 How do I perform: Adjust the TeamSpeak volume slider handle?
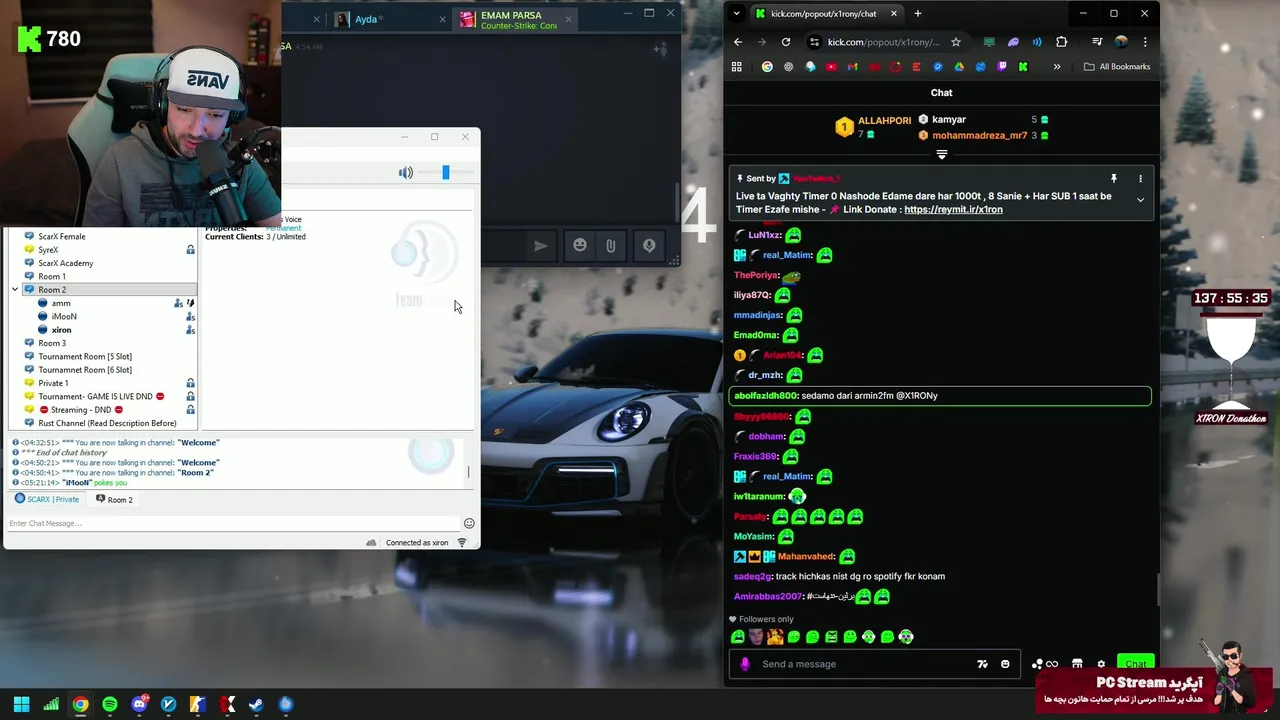pos(446,173)
